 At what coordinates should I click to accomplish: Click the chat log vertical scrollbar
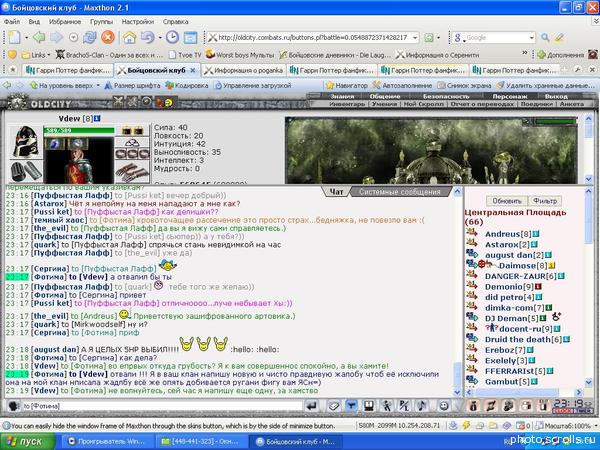click(457, 292)
